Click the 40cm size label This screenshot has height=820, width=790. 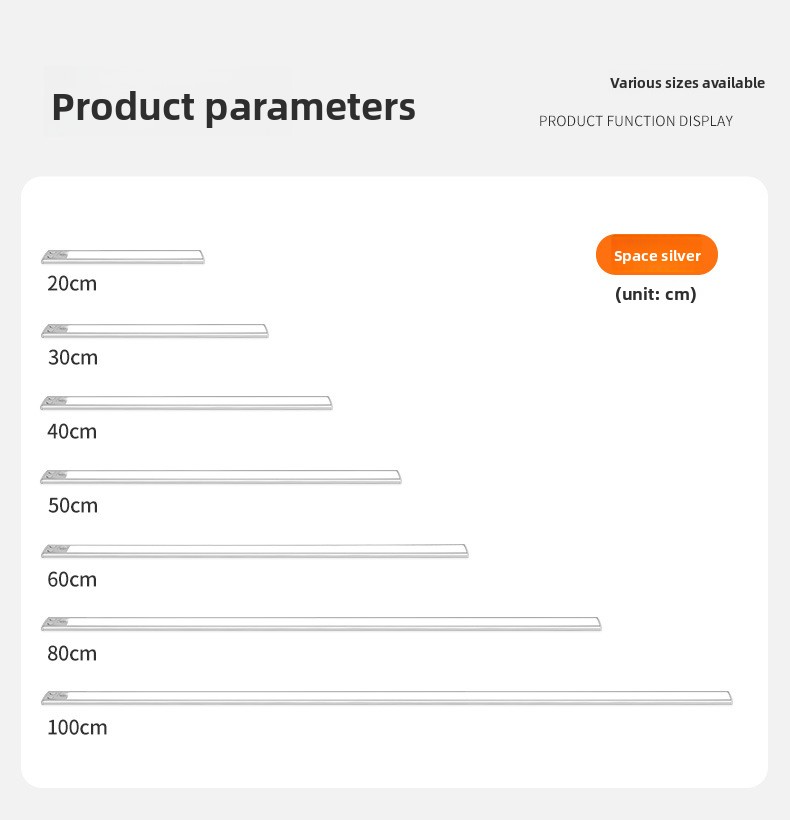[72, 431]
